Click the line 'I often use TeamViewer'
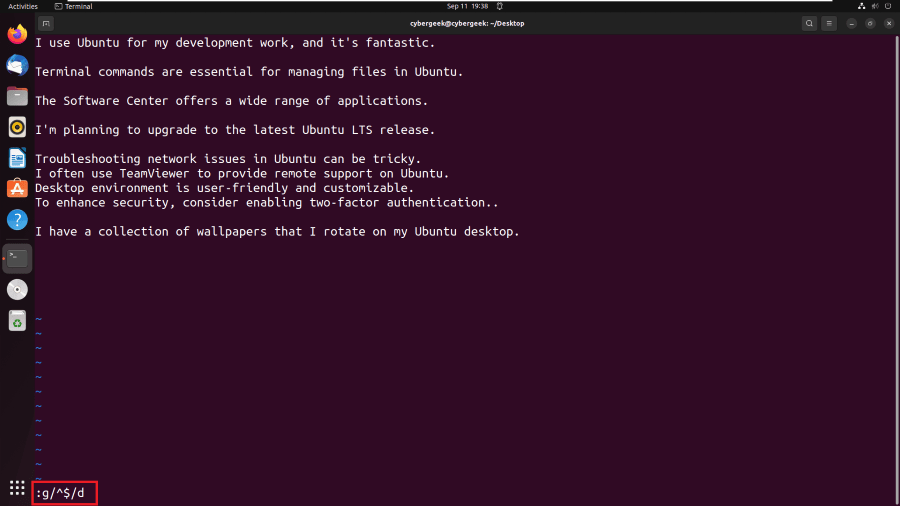 242,173
